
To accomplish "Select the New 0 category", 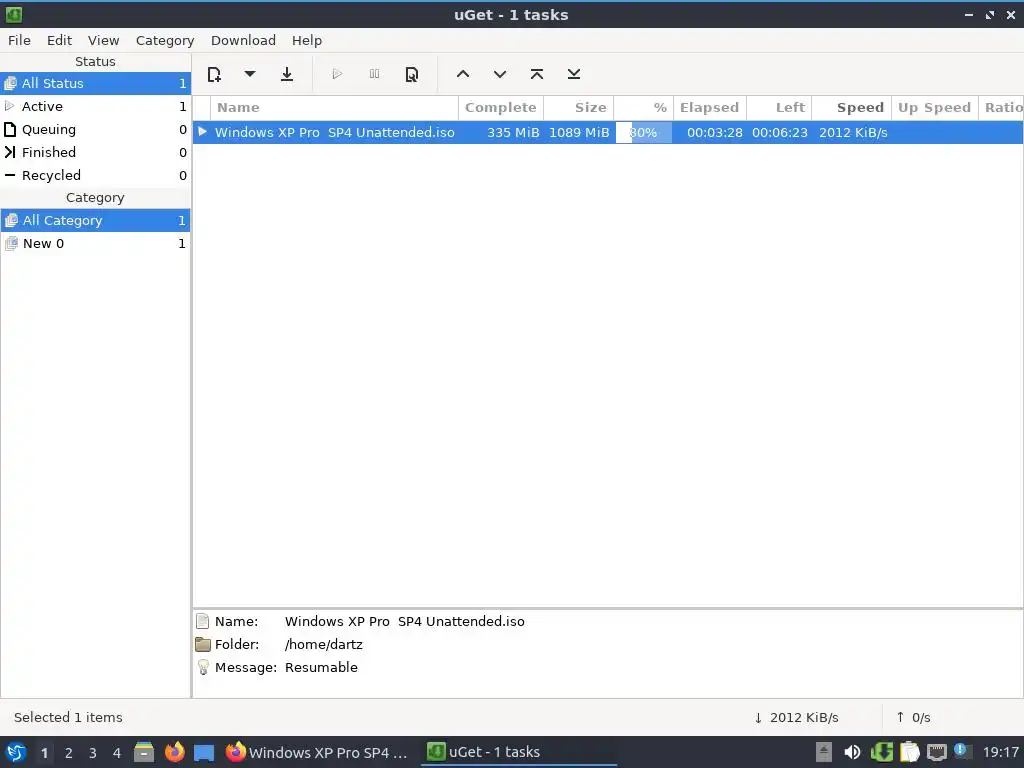I will [x=95, y=244].
